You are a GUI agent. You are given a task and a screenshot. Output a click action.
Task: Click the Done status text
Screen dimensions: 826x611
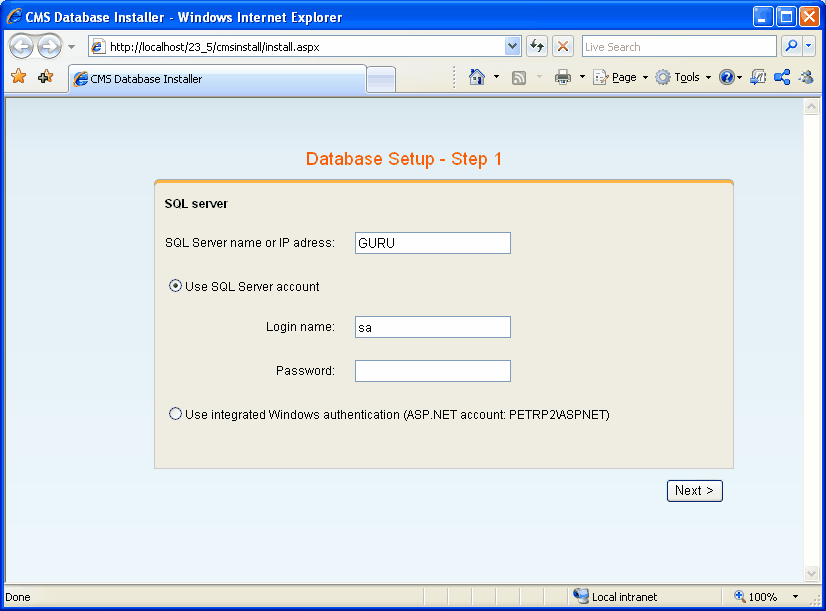(x=18, y=597)
